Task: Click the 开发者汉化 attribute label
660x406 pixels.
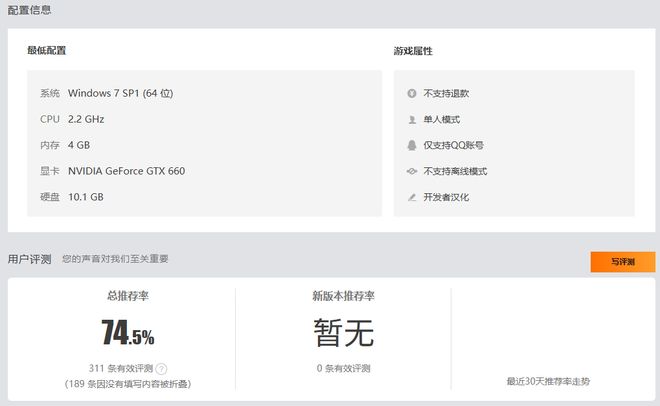Action: coord(446,197)
